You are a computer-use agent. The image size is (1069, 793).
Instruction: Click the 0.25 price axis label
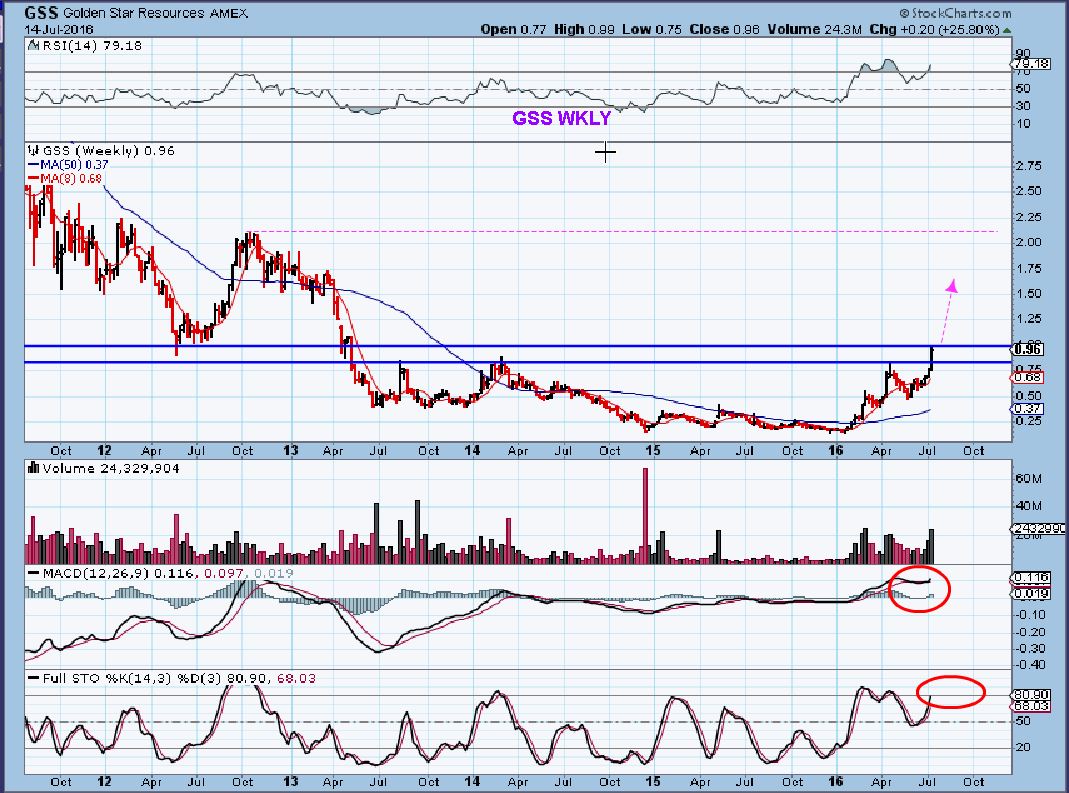point(1028,421)
